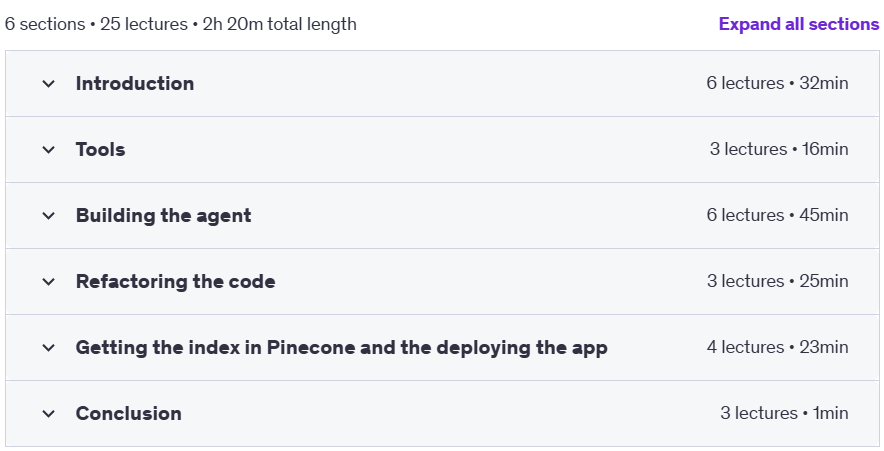Toggle the chevron beside Tools
884x451 pixels.
(x=48, y=150)
